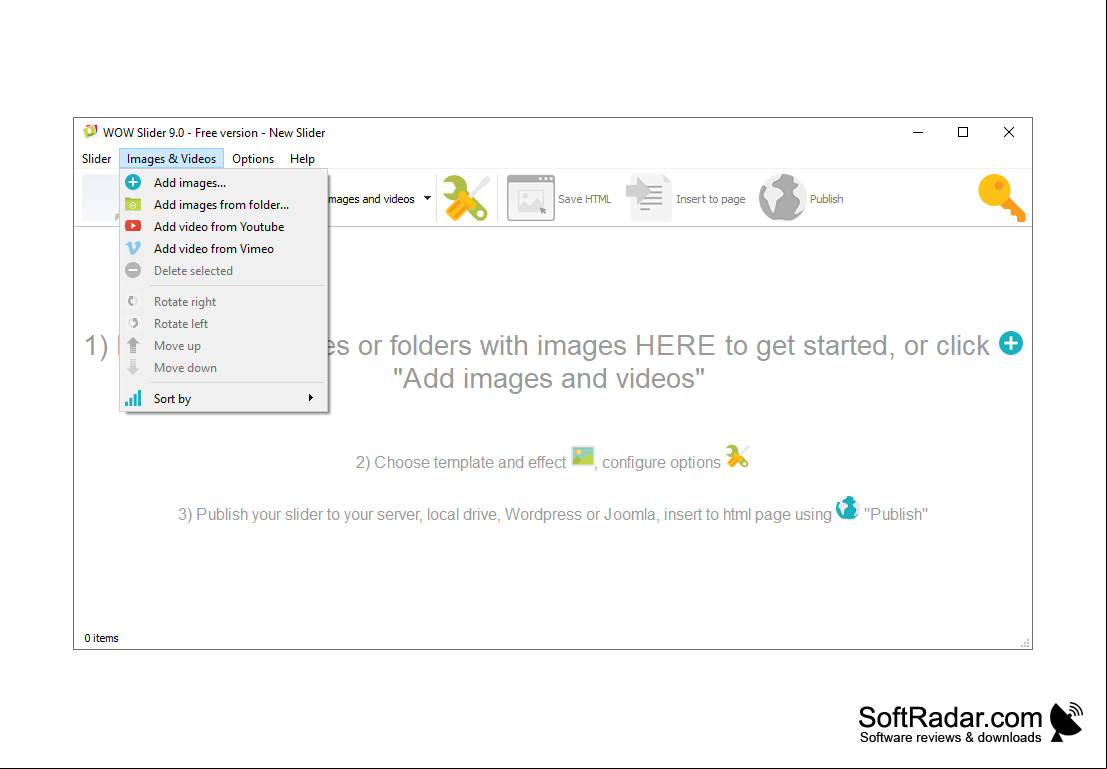The image size is (1107, 769).
Task: Click the bar chart Sort by icon
Action: tap(133, 398)
